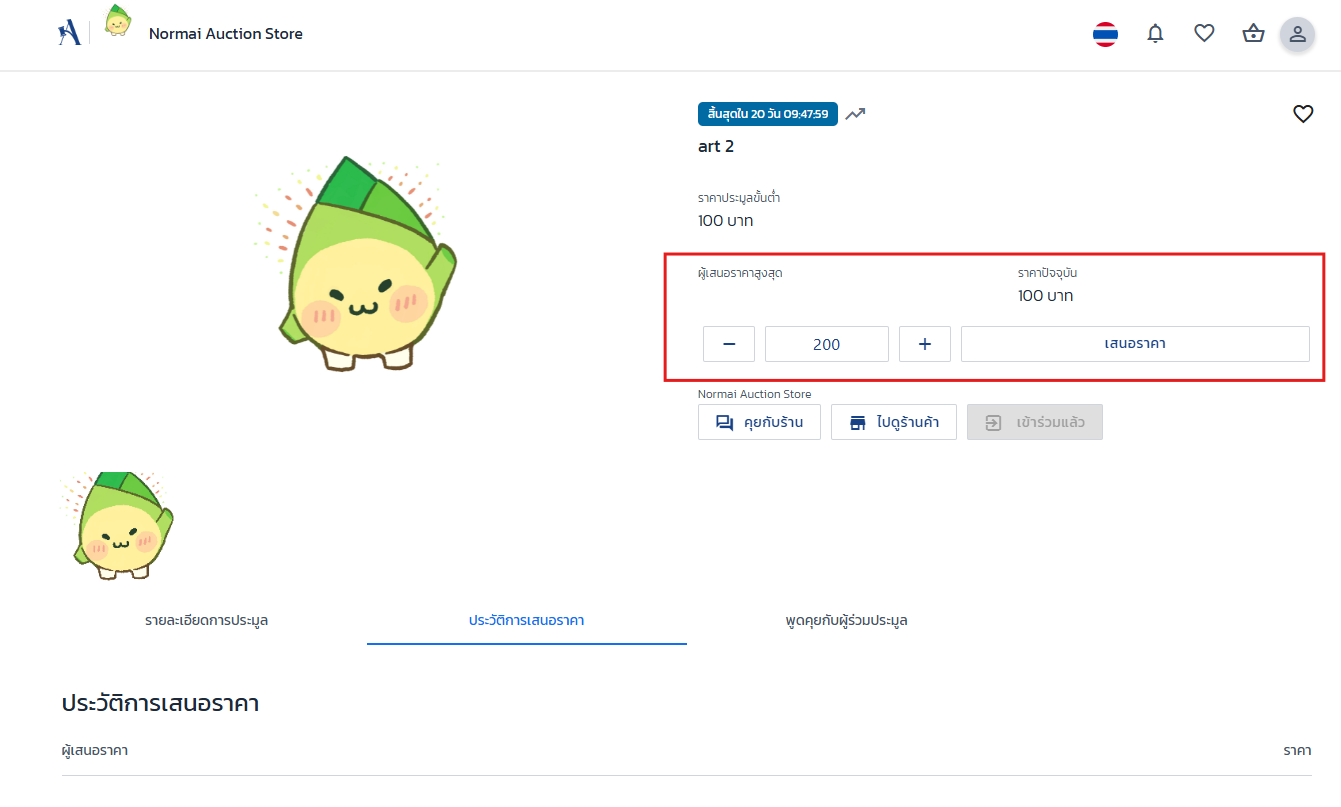
Task: Click คุยกับร้าน to message the store
Action: 759,421
